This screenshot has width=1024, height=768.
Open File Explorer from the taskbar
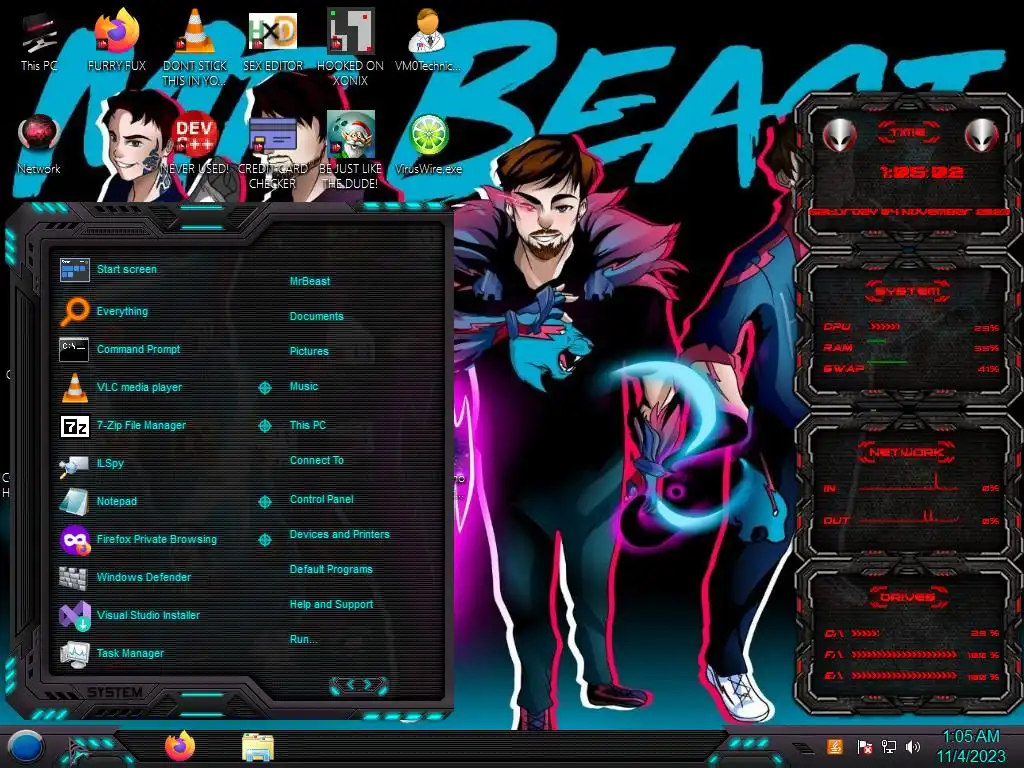(258, 747)
